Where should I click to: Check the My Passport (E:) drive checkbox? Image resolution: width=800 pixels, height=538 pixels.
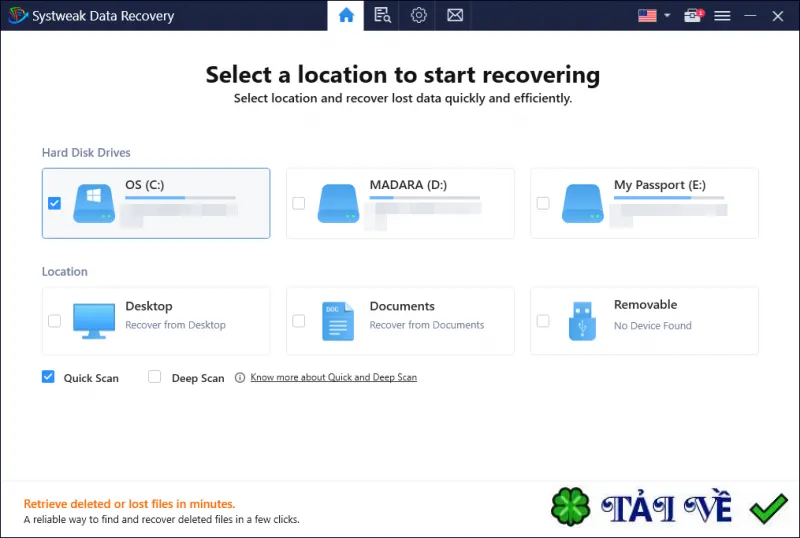click(x=543, y=203)
